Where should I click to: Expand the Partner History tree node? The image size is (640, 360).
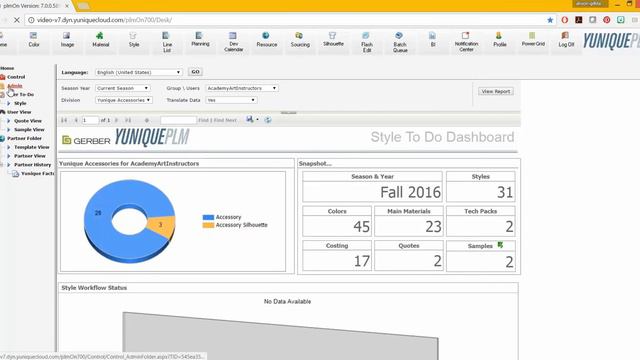click(x=9, y=164)
